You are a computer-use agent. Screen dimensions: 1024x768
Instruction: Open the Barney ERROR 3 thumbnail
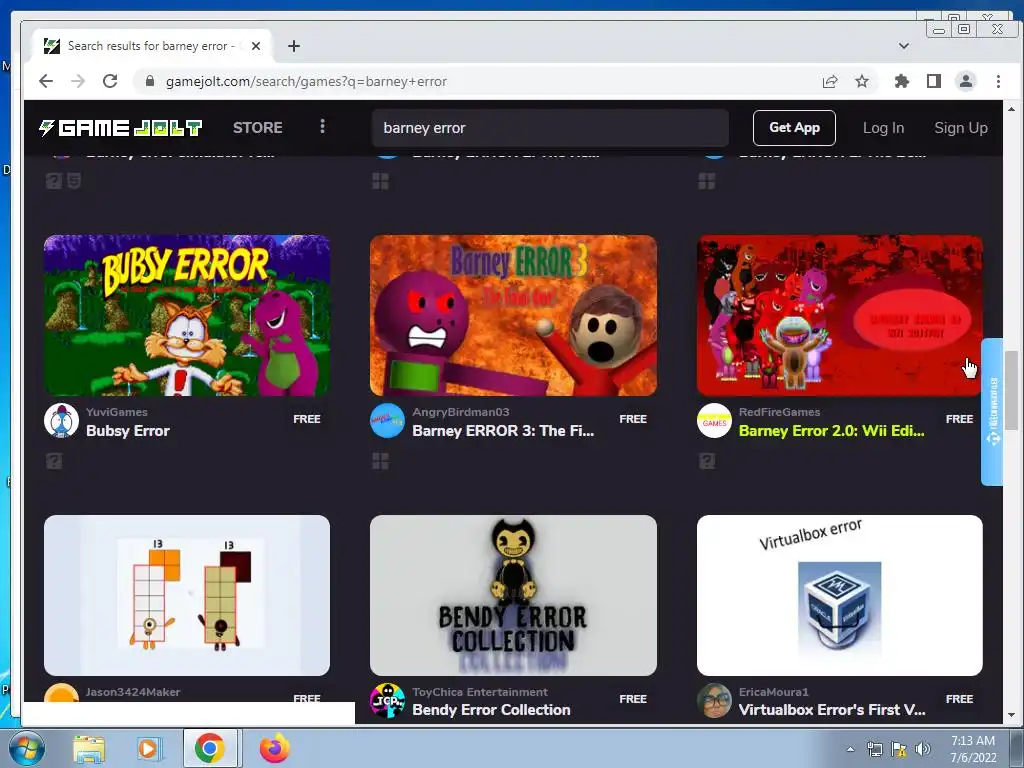point(513,315)
